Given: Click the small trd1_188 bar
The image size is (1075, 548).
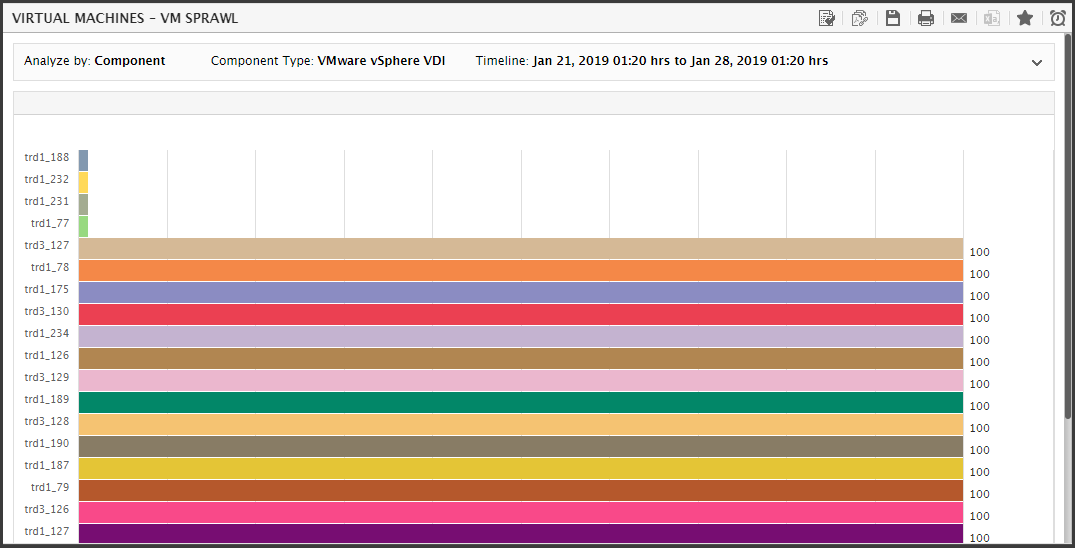Looking at the screenshot, I should (83, 160).
